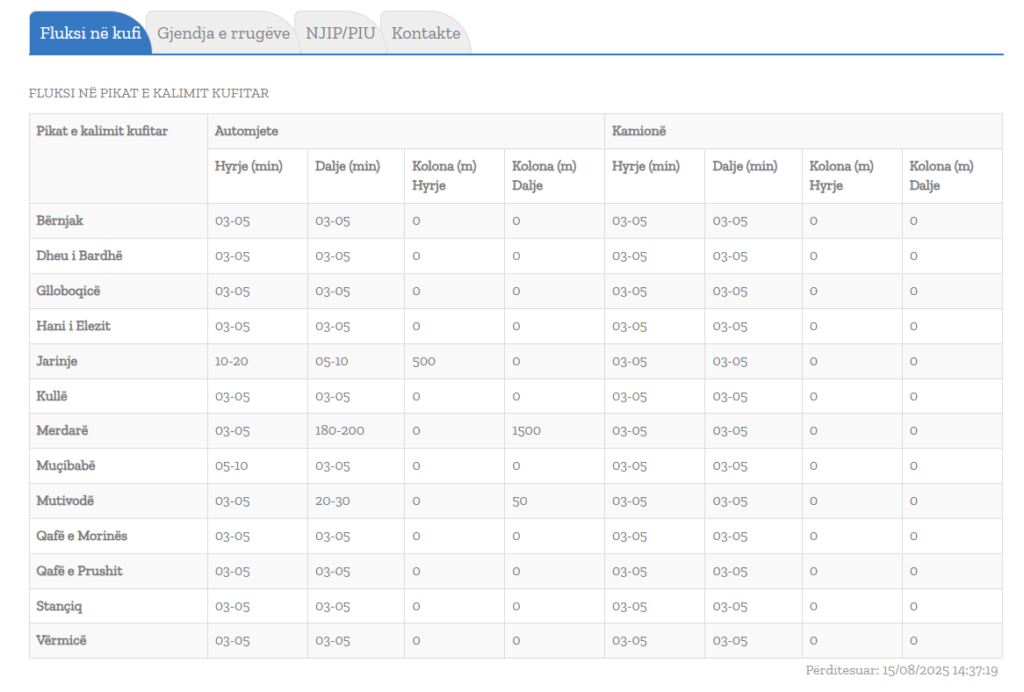Select the Kullë row name
This screenshot has width=1024, height=692.
click(x=52, y=396)
